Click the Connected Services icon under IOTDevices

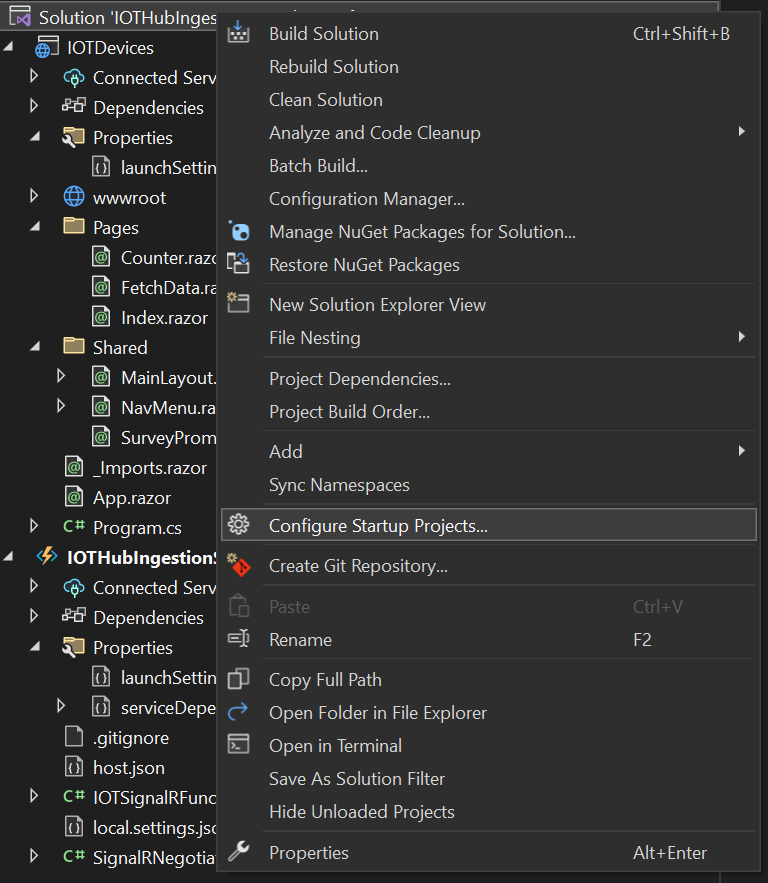click(x=74, y=77)
